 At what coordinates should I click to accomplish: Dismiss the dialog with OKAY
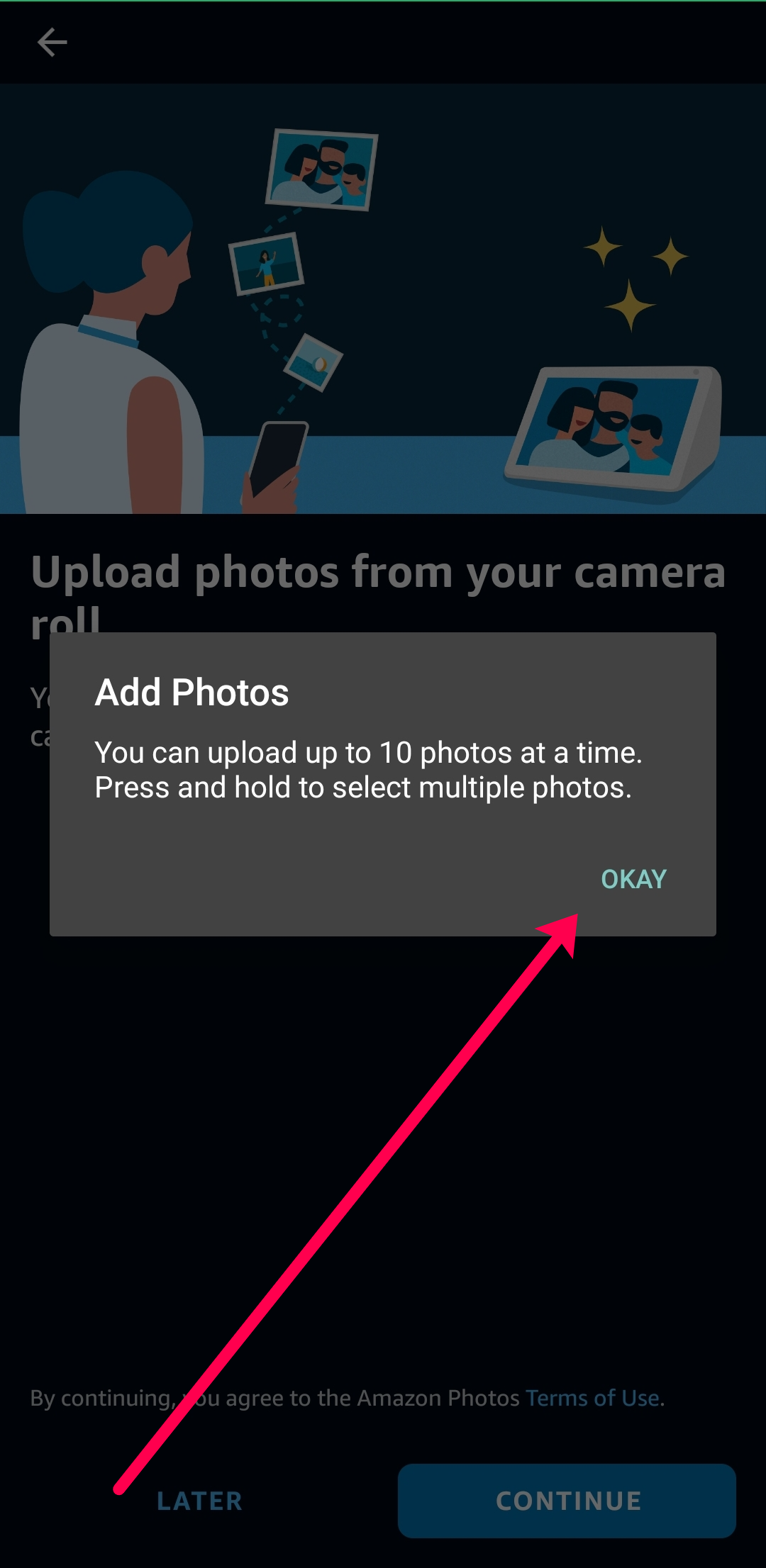coord(633,879)
